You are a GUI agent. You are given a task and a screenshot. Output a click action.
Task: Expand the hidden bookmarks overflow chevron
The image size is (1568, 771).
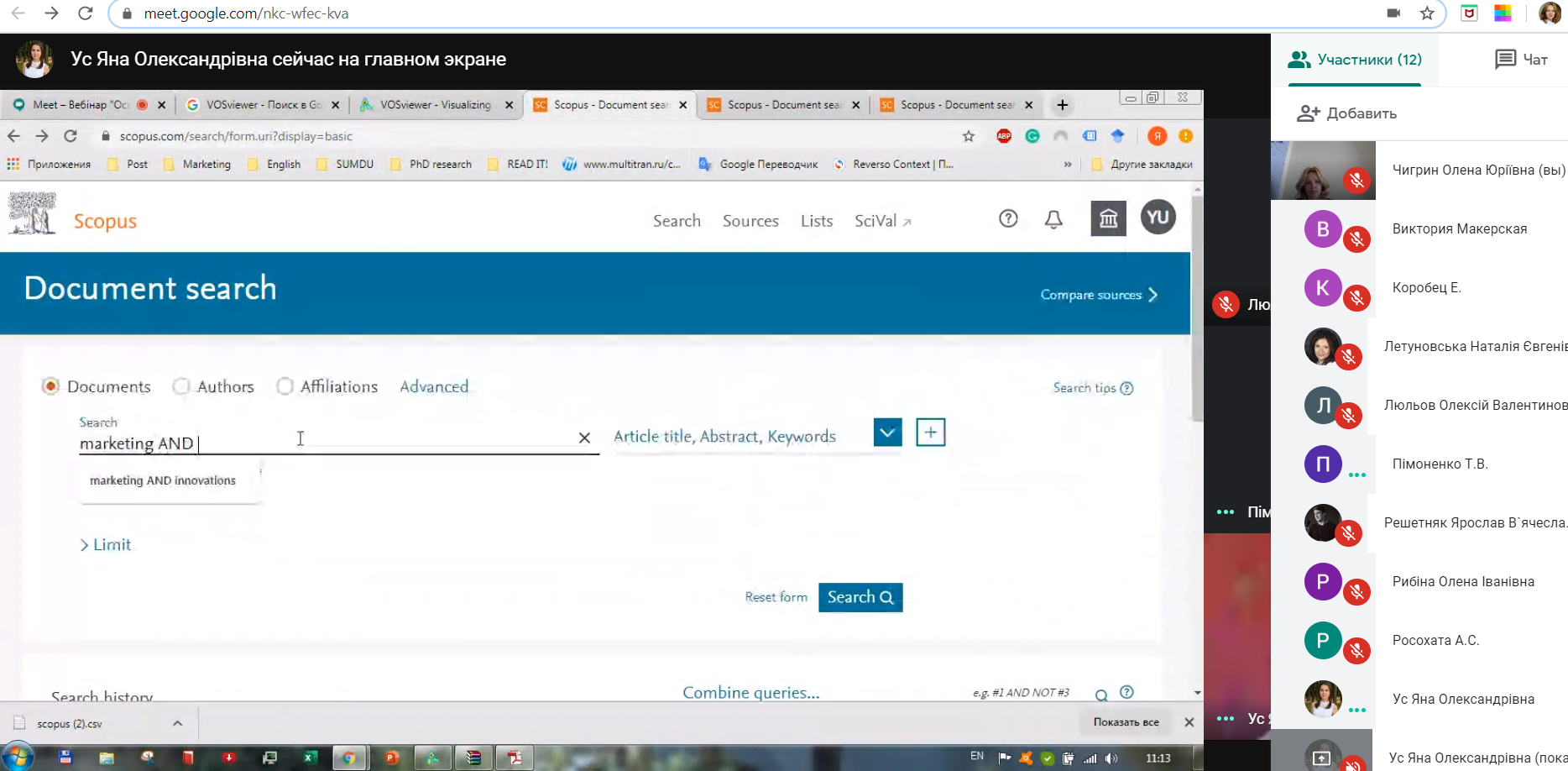point(1068,165)
